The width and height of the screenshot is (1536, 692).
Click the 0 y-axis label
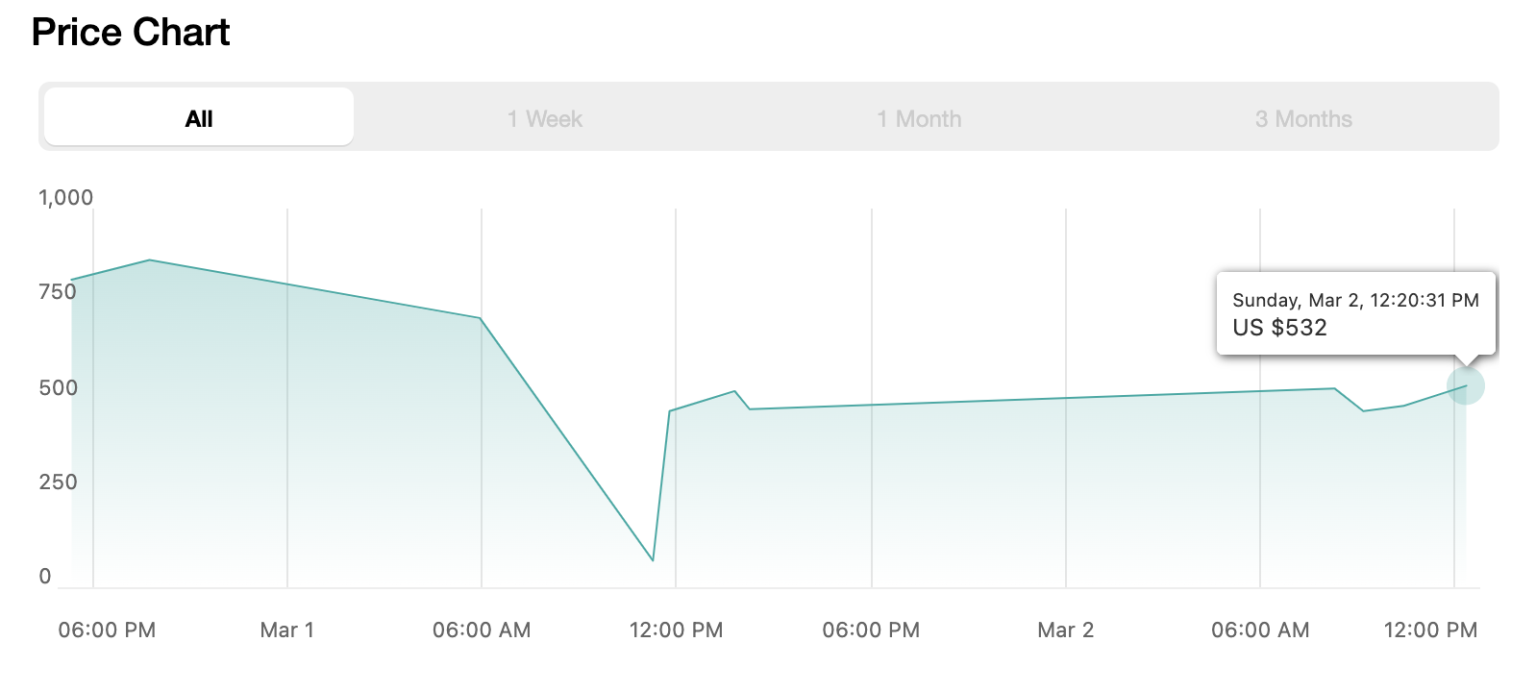pos(45,576)
